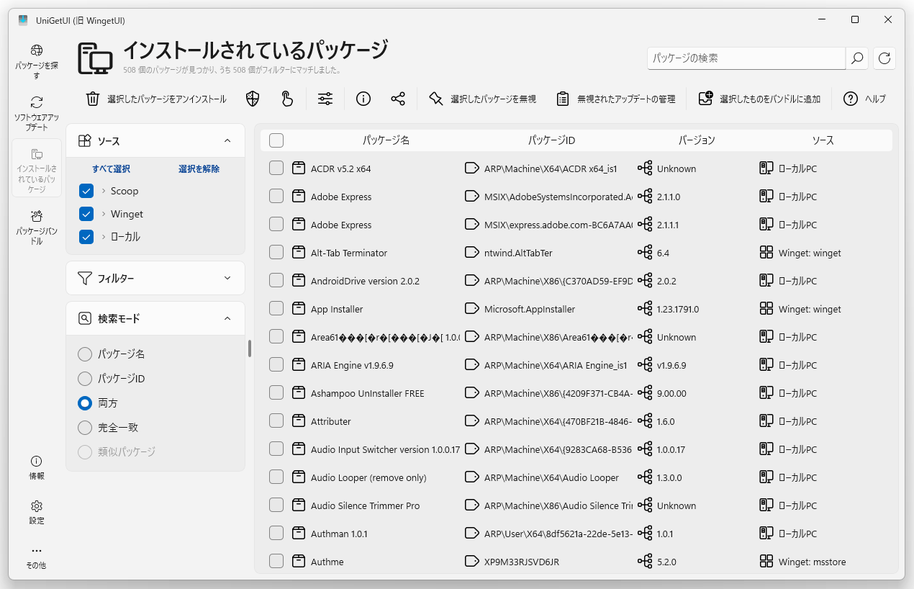Check the Attributer row checkbox
This screenshot has width=914, height=589.
276,421
